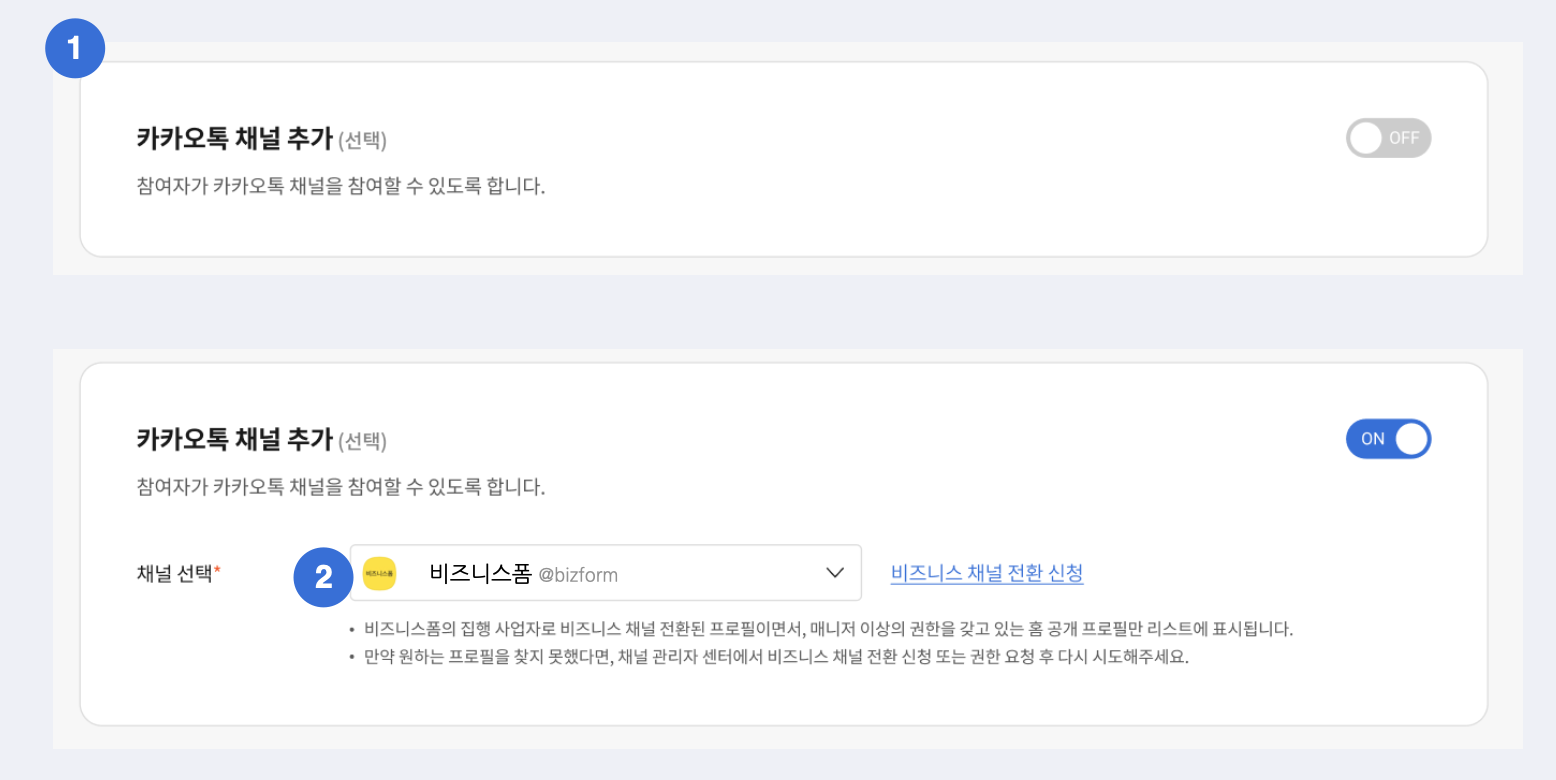Click the 카카오톡 채널 추가 heading in bottom card
Viewport: 1556px width, 780px height.
click(x=234, y=439)
